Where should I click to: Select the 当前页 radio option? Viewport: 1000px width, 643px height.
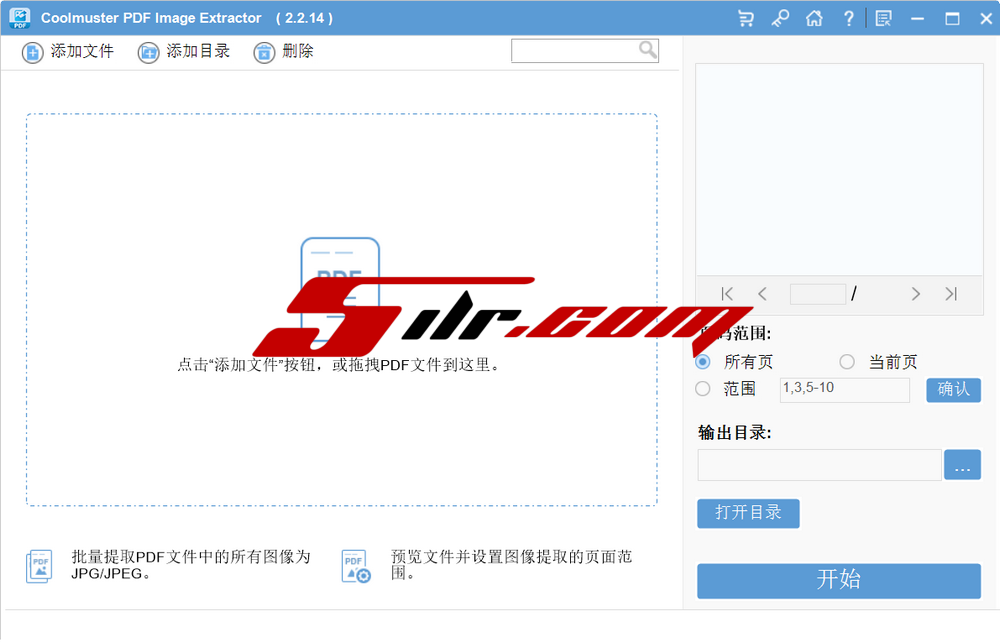pyautogui.click(x=847, y=362)
